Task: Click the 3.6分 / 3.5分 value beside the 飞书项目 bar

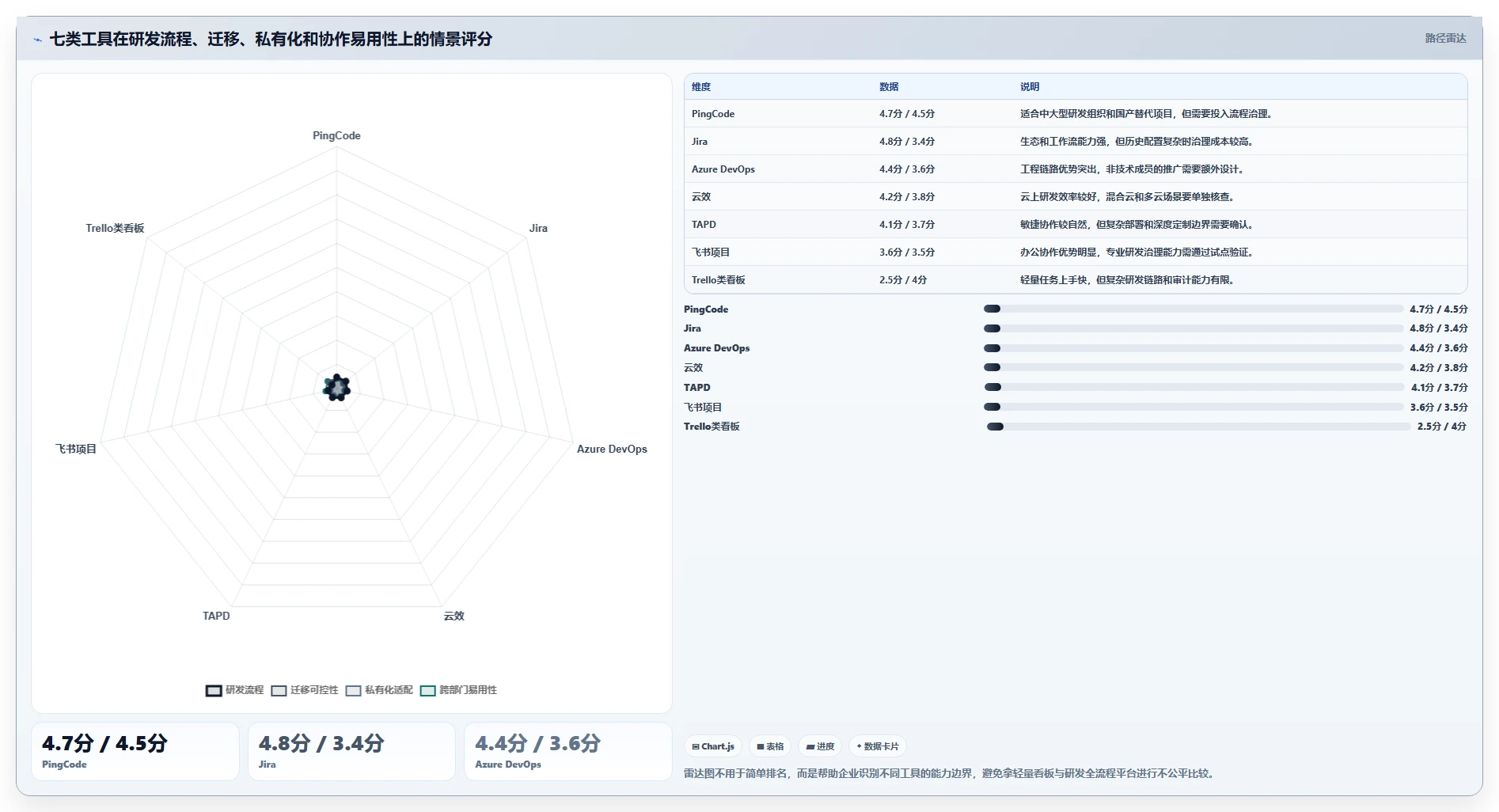Action: [x=1439, y=407]
